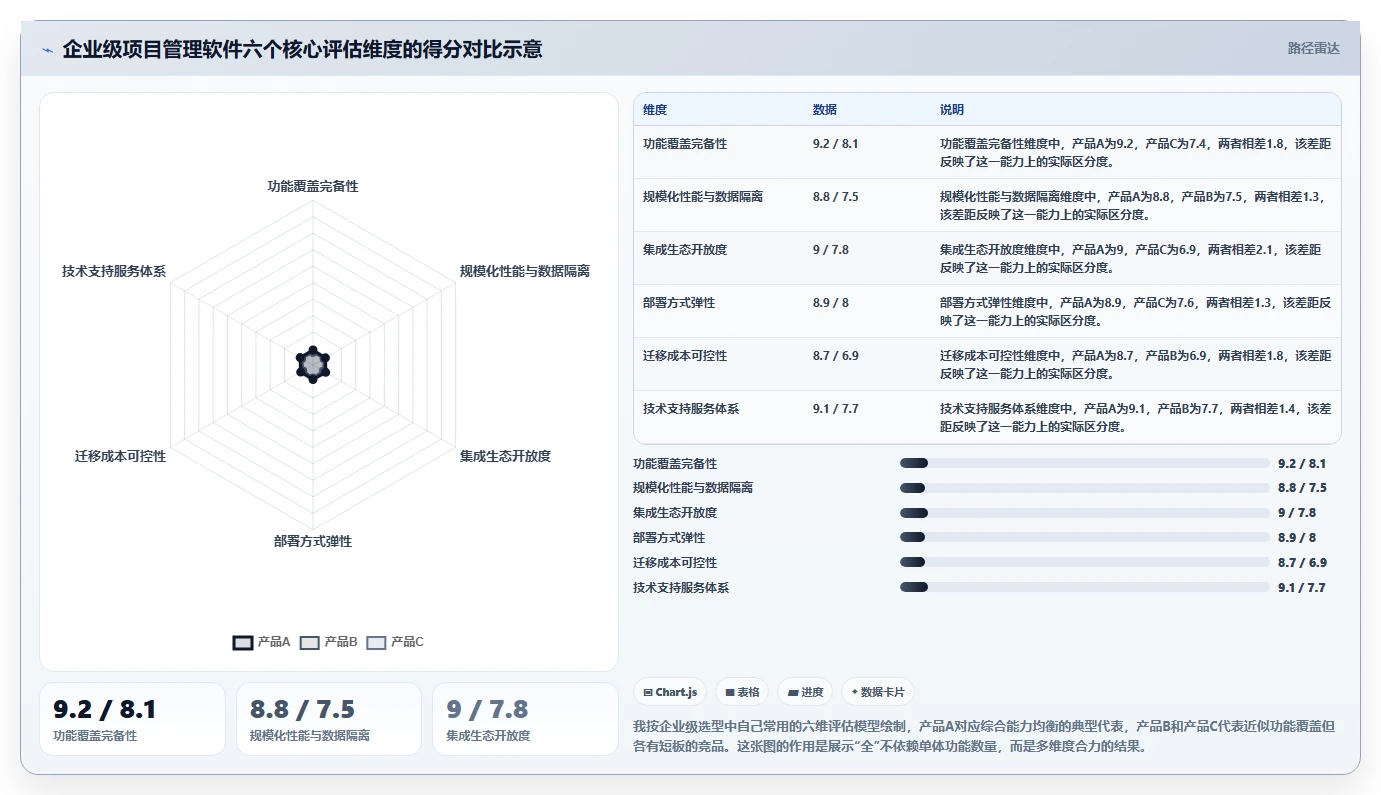1381x795 pixels.
Task: Click the 迁移成本可控性 row explanation text
Action: (x=1135, y=365)
